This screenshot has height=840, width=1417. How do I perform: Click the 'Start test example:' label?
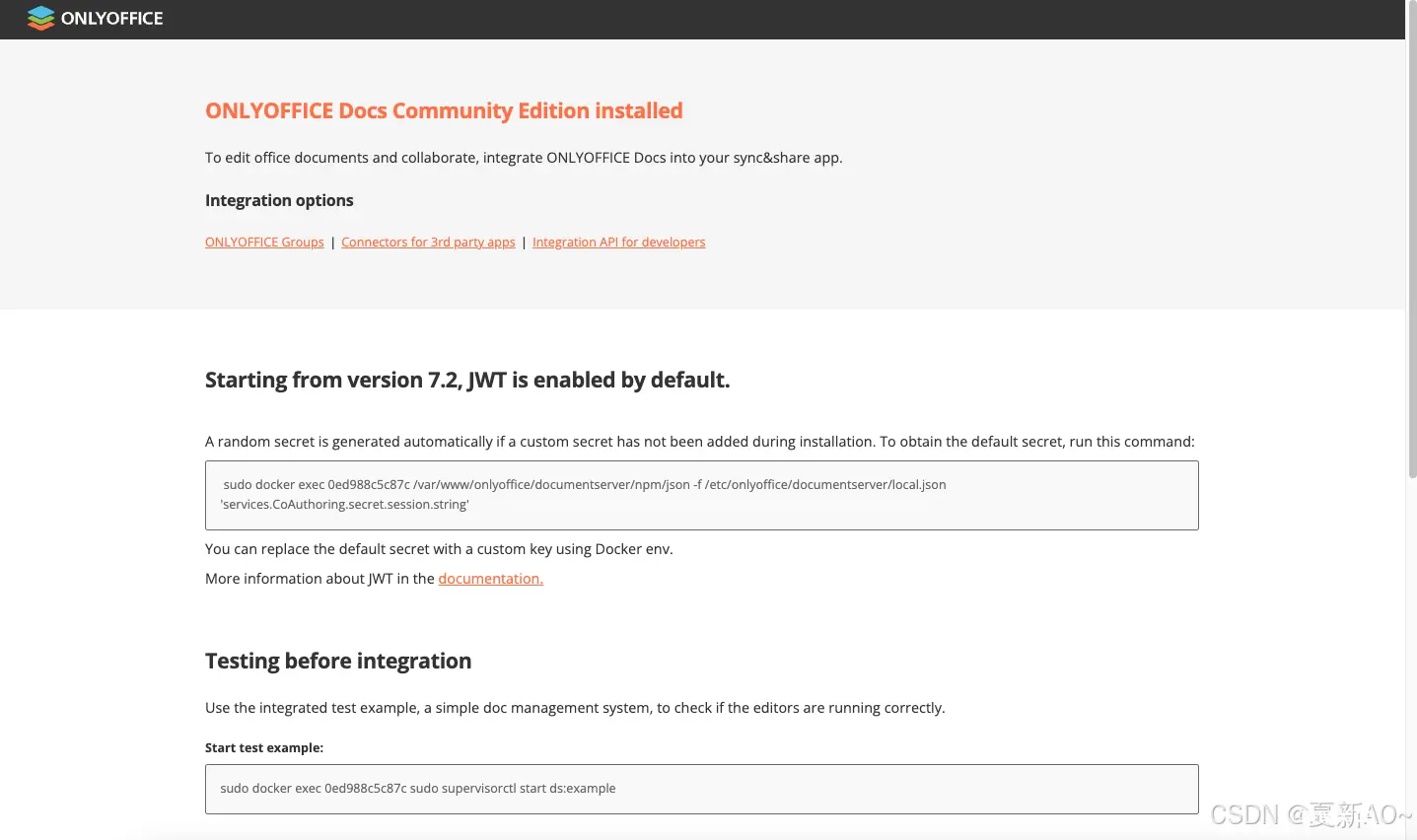coord(264,747)
